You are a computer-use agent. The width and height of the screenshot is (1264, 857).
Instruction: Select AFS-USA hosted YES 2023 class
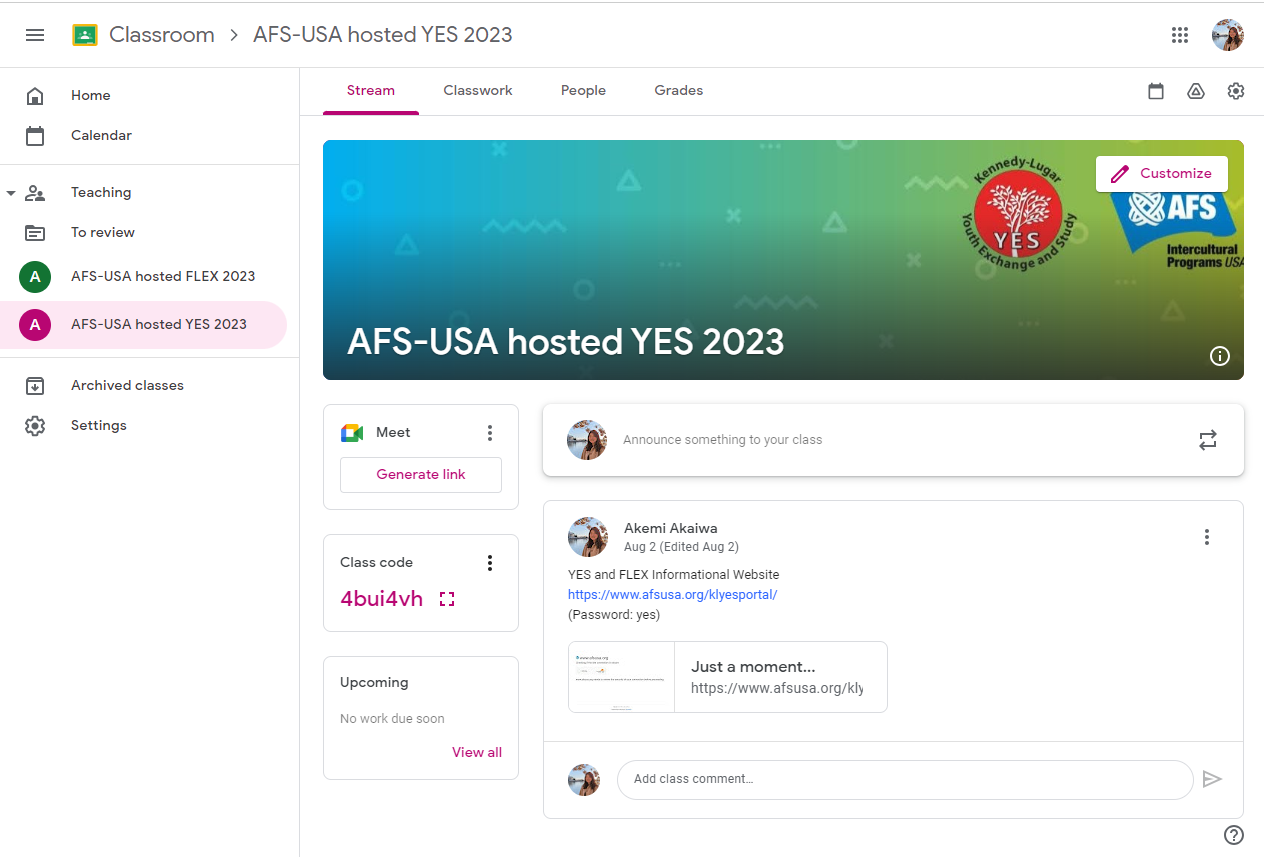pyautogui.click(x=143, y=325)
